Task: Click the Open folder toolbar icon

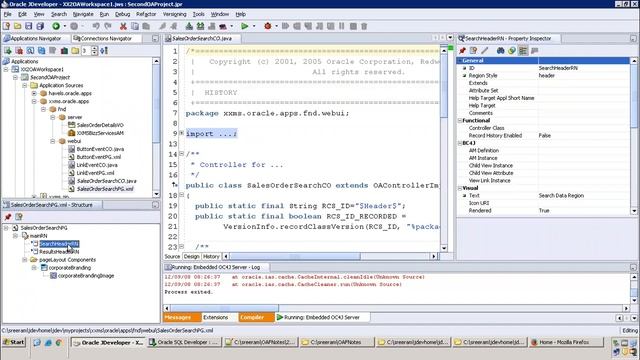Action: (x=18, y=26)
